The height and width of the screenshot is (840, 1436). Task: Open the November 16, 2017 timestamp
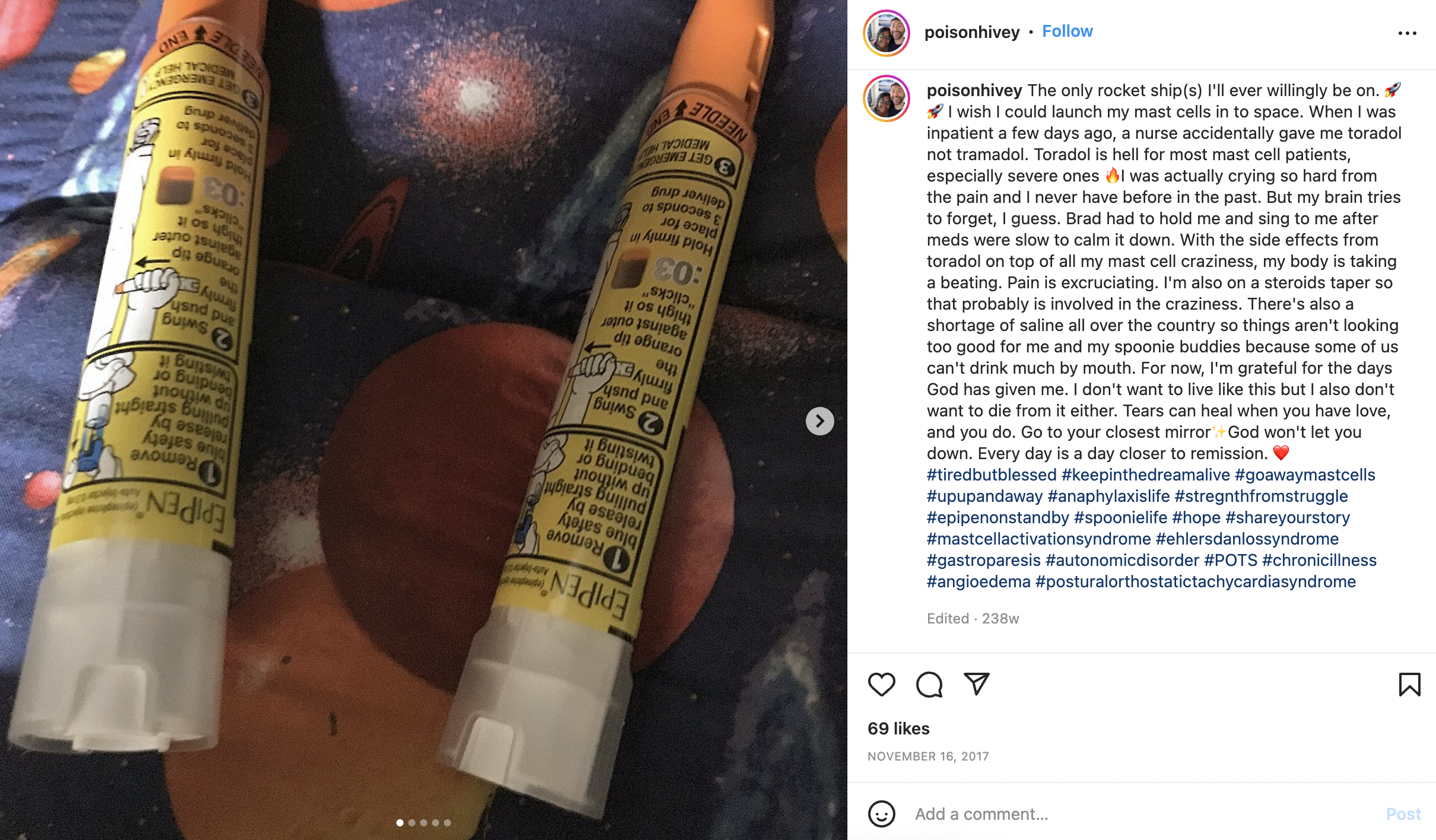[x=928, y=756]
